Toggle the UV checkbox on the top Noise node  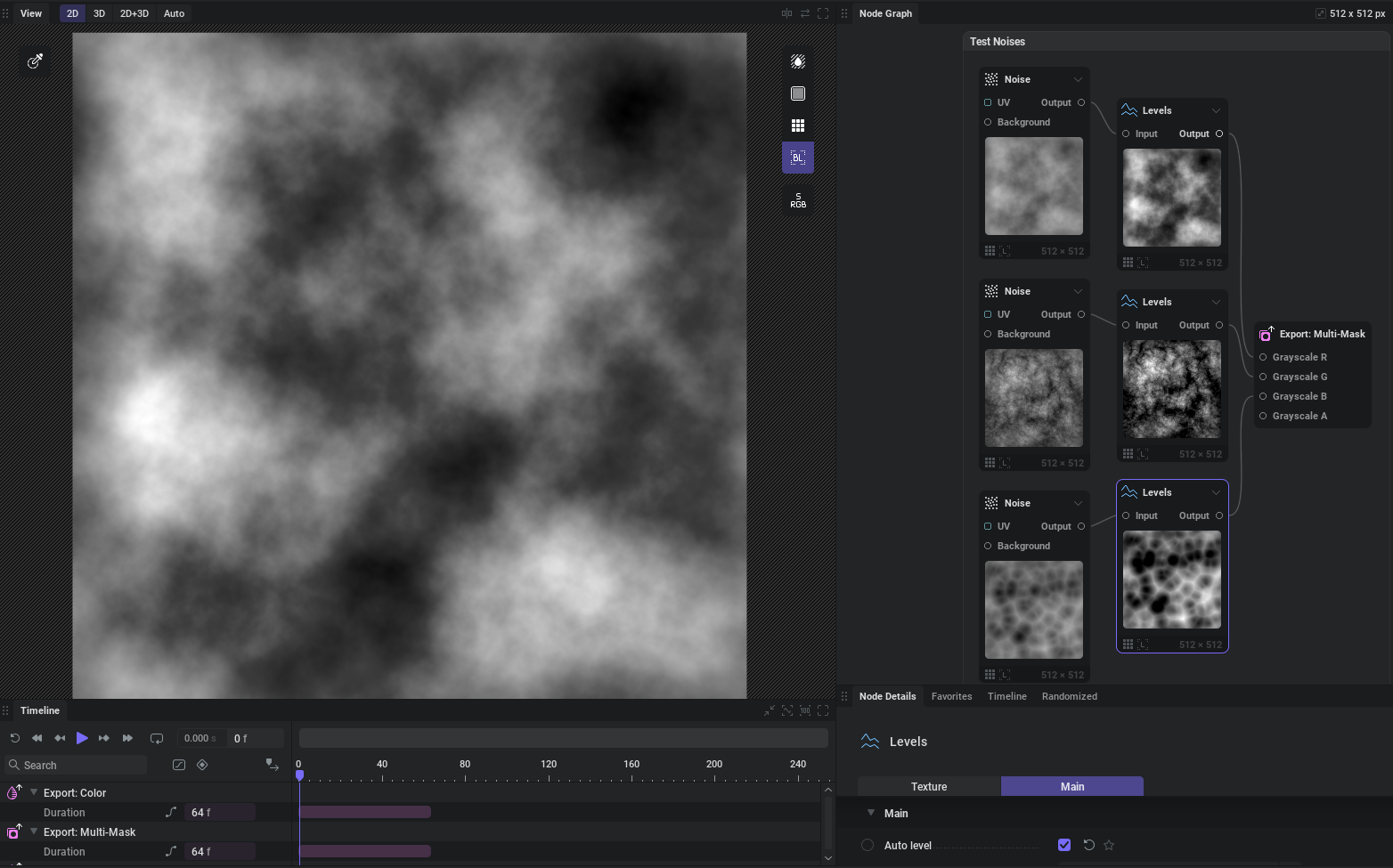pos(987,102)
